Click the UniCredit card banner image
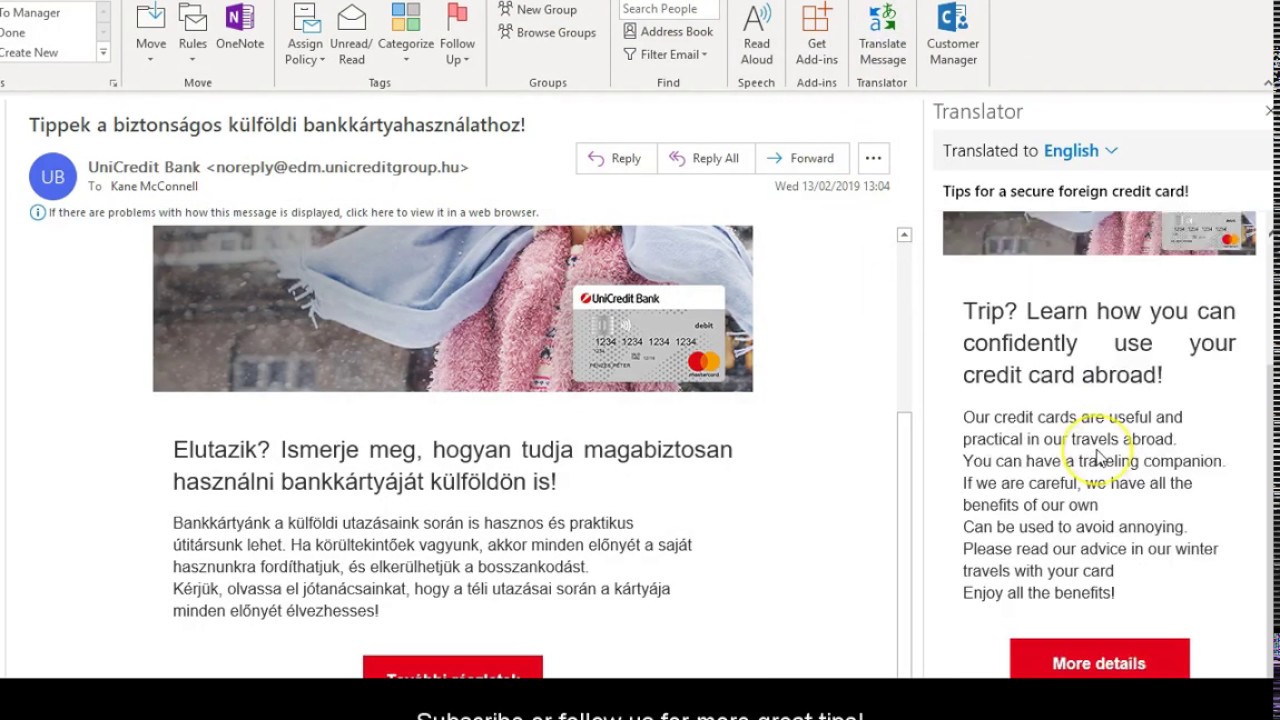1280x720 pixels. pos(452,308)
